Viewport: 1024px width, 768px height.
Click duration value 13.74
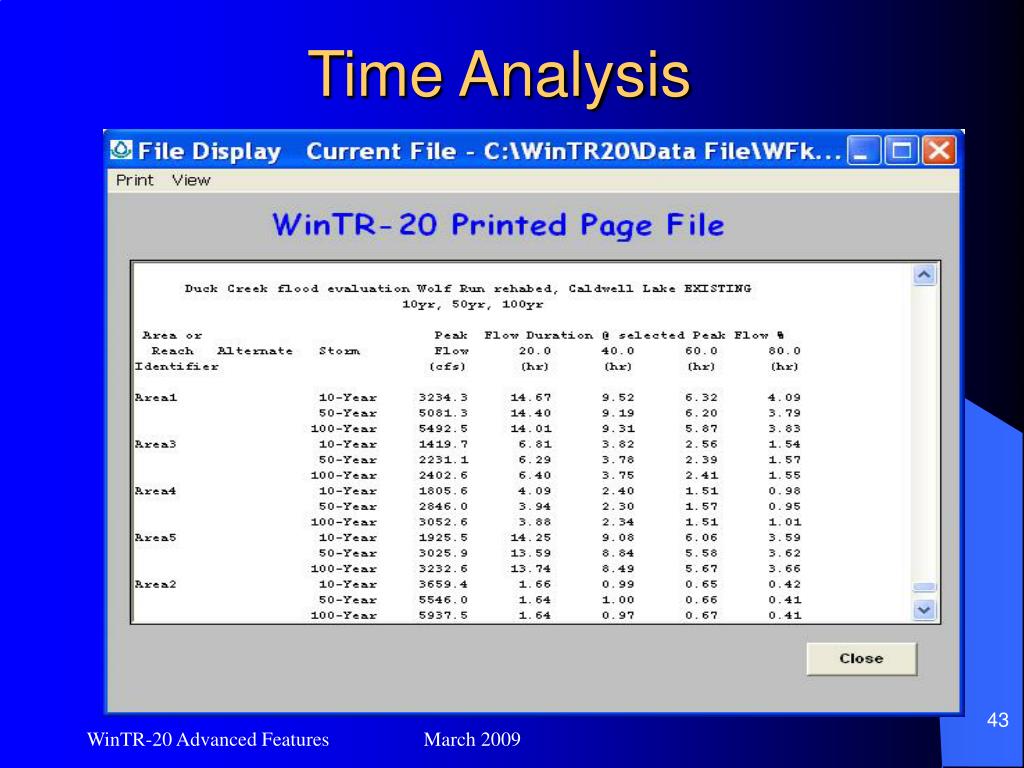point(531,569)
